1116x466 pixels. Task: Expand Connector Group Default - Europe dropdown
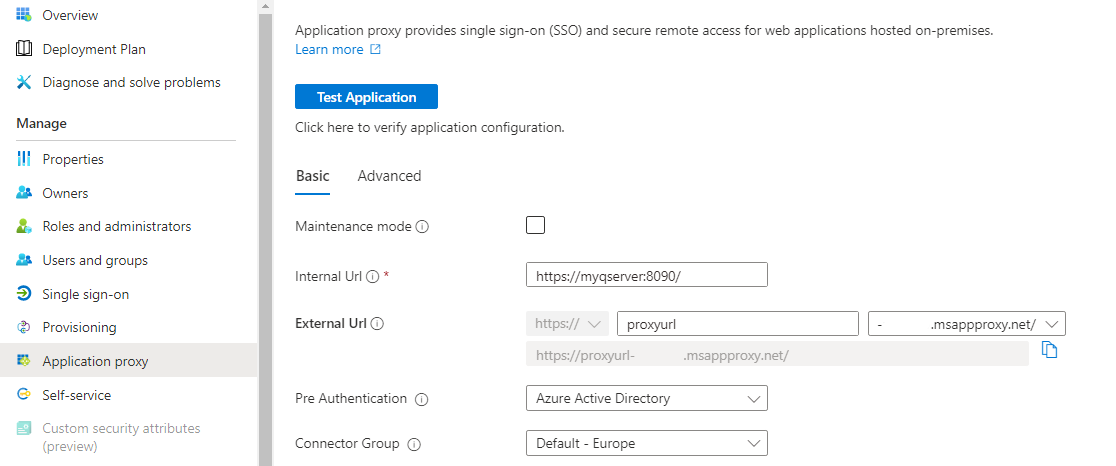[646, 443]
